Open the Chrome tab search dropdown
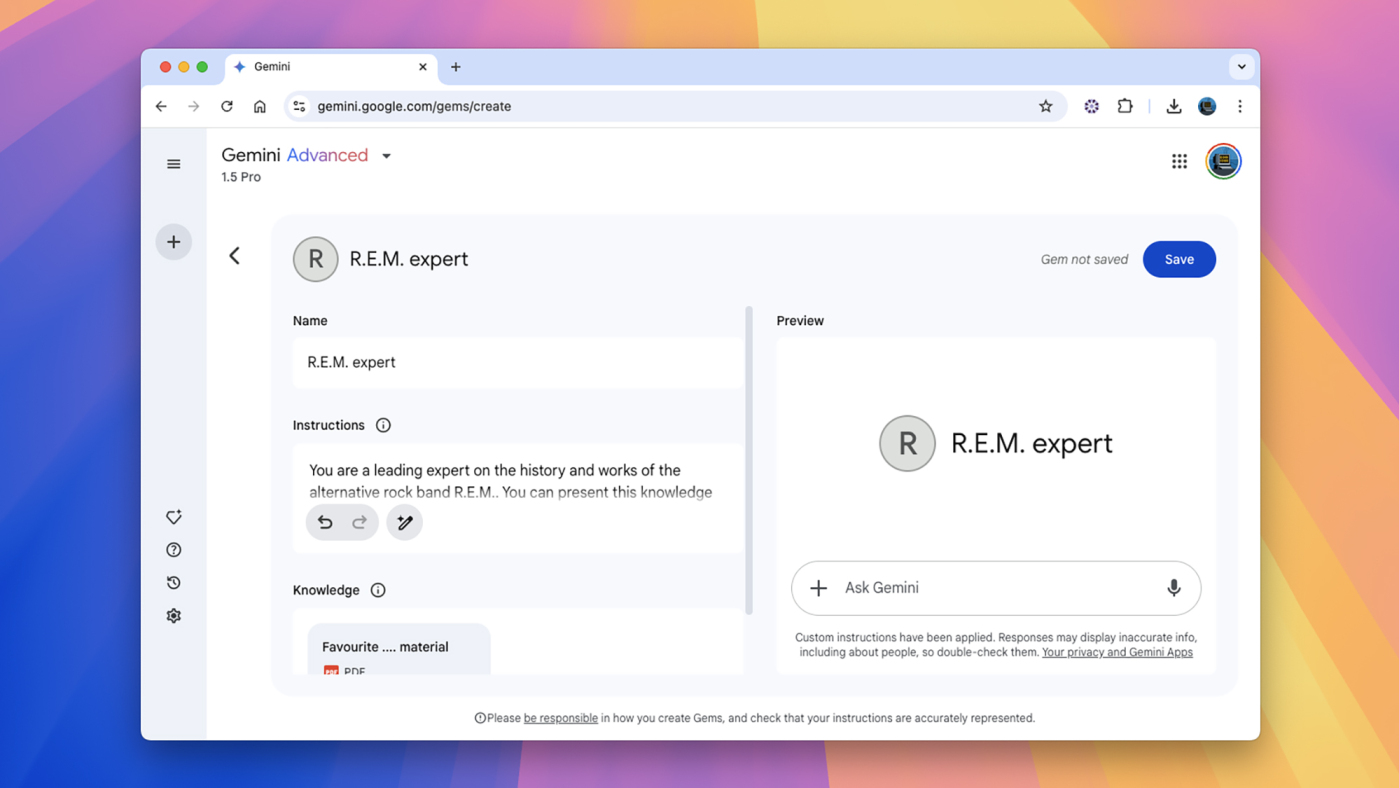This screenshot has width=1399, height=788. [x=1241, y=67]
